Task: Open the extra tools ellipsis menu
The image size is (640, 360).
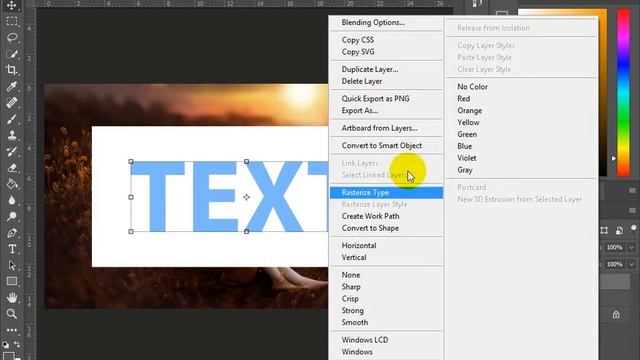Action: (x=11, y=330)
